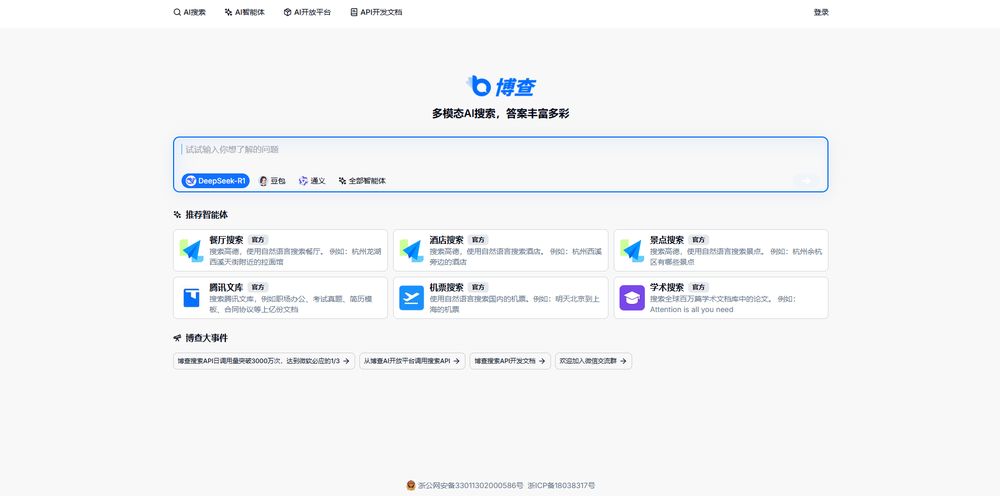
Task: Click the 餐厅搜索 paper plane icon
Action: coord(191,251)
